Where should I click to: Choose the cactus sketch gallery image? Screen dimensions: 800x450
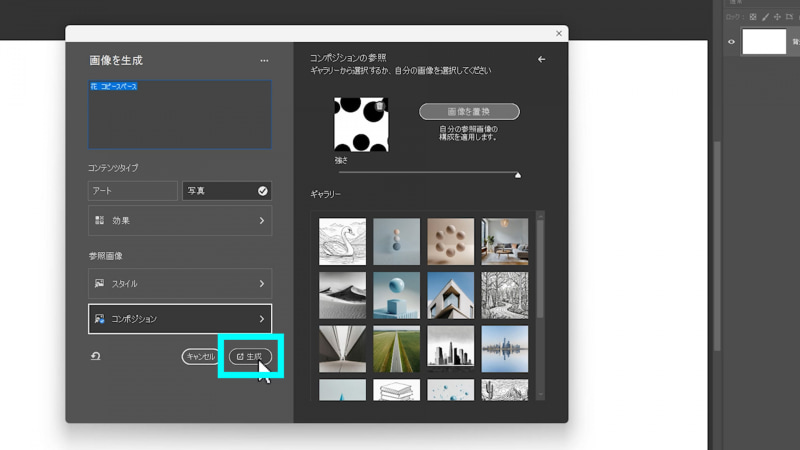pyautogui.click(x=505, y=390)
